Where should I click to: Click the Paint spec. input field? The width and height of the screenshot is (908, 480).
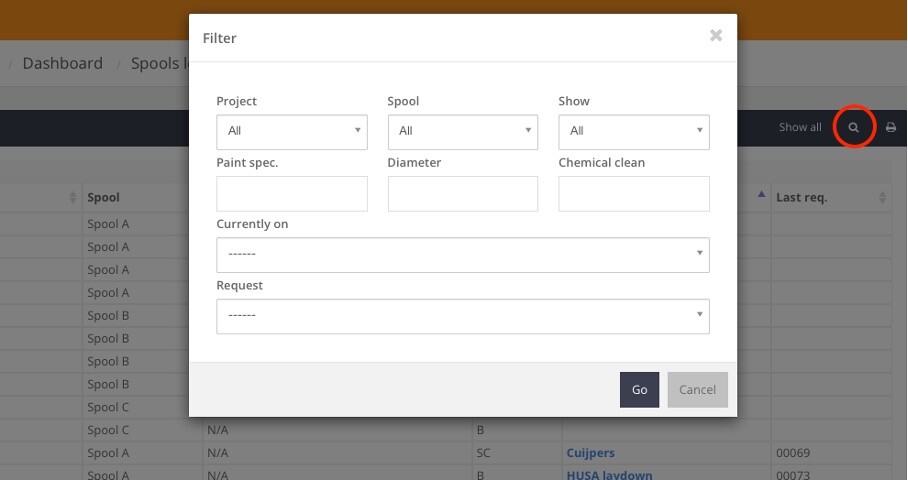pyautogui.click(x=291, y=193)
